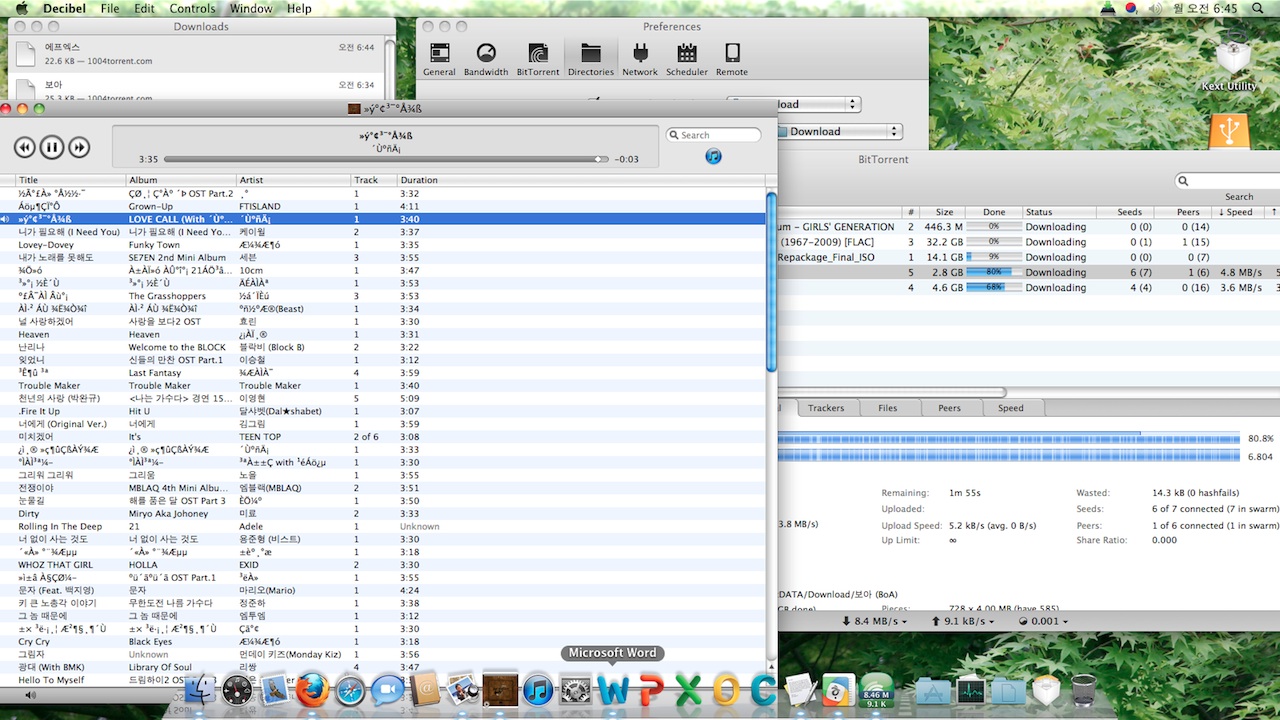The width and height of the screenshot is (1280, 720).
Task: Open the 8.4 MB/s download limit menu
Action: coord(874,621)
